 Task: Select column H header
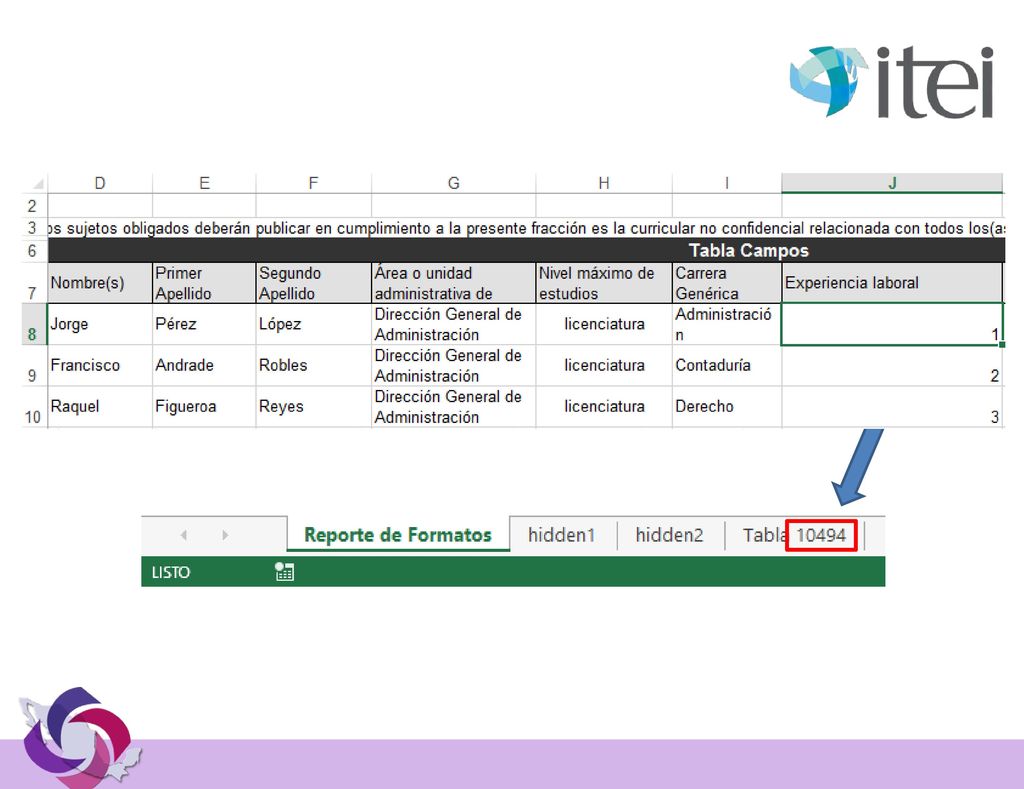pos(604,184)
